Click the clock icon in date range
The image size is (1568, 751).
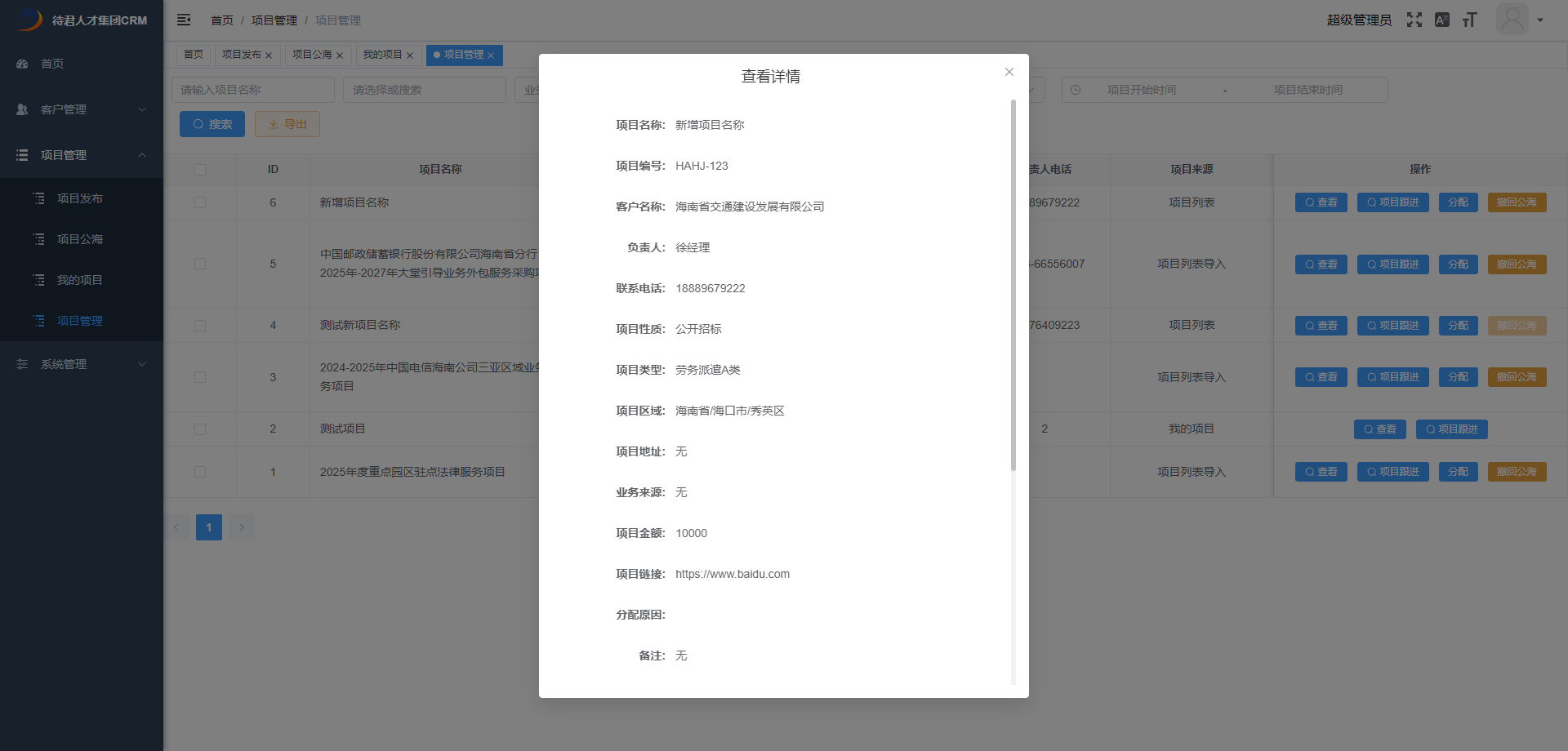(x=1076, y=90)
